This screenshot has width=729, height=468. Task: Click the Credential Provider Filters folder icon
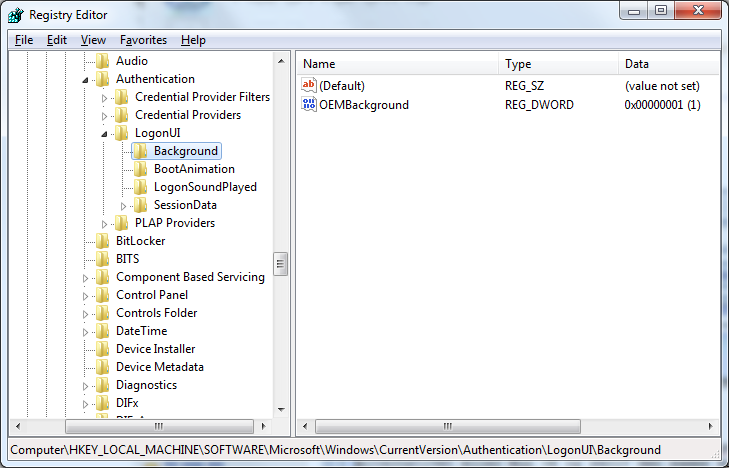pyautogui.click(x=121, y=97)
